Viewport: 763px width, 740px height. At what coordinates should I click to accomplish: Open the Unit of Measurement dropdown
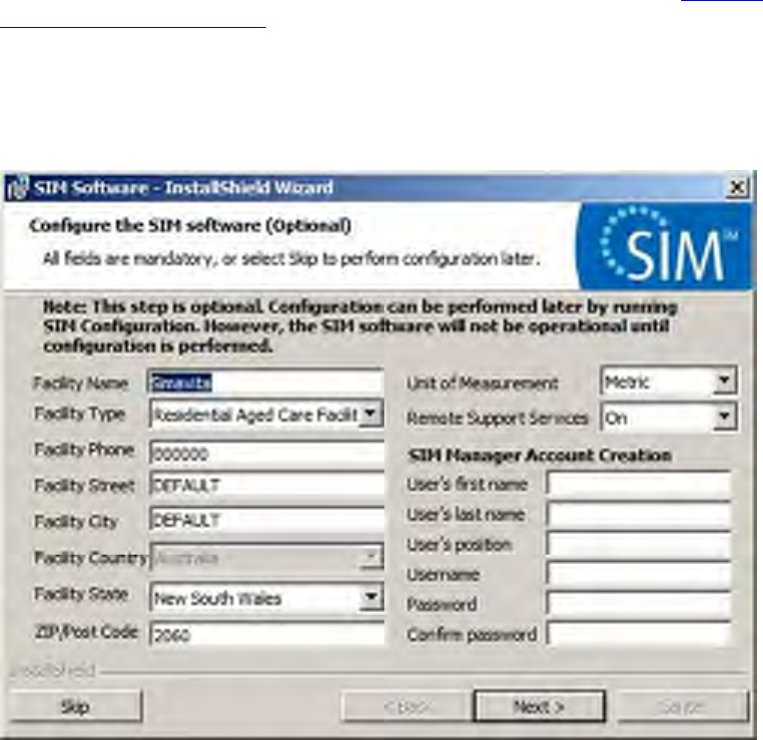pos(725,381)
